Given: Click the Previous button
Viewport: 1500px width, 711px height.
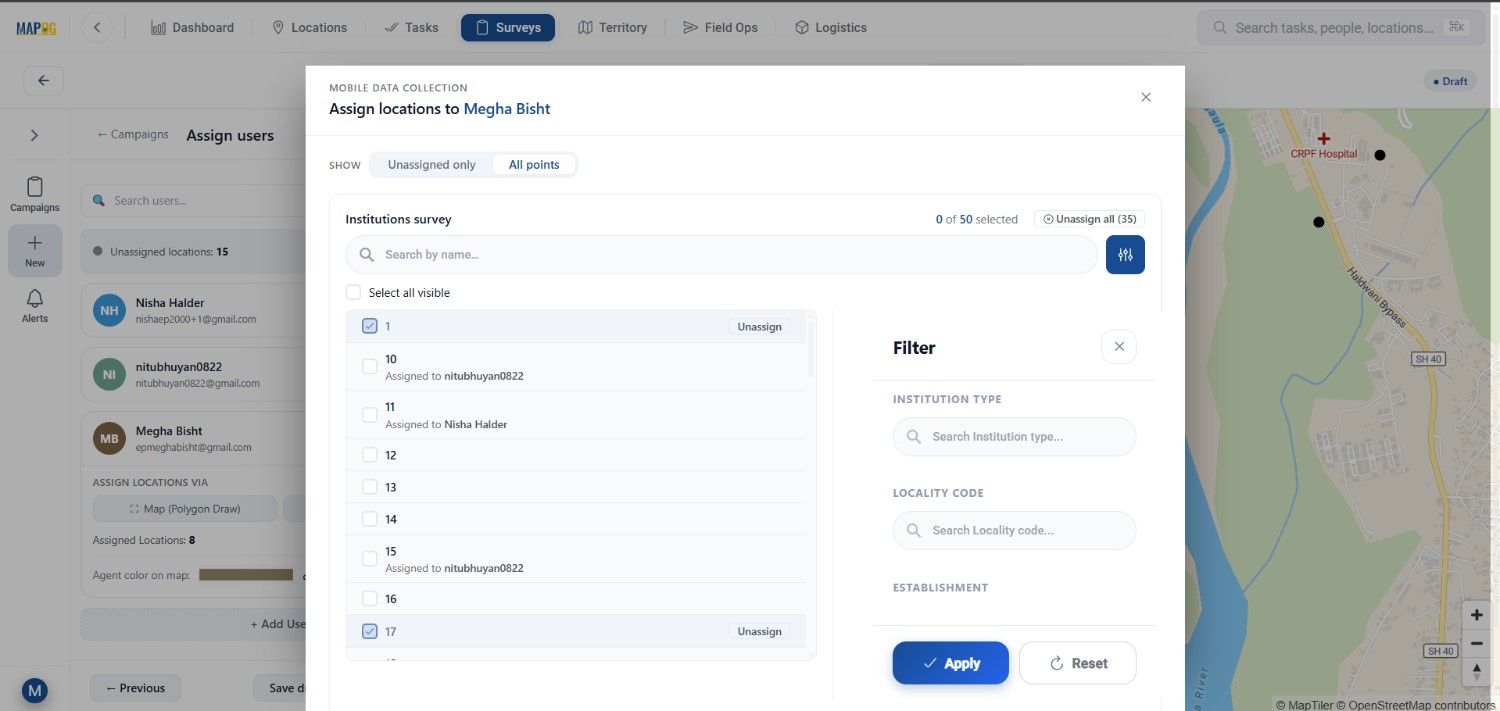Looking at the screenshot, I should coord(136,688).
